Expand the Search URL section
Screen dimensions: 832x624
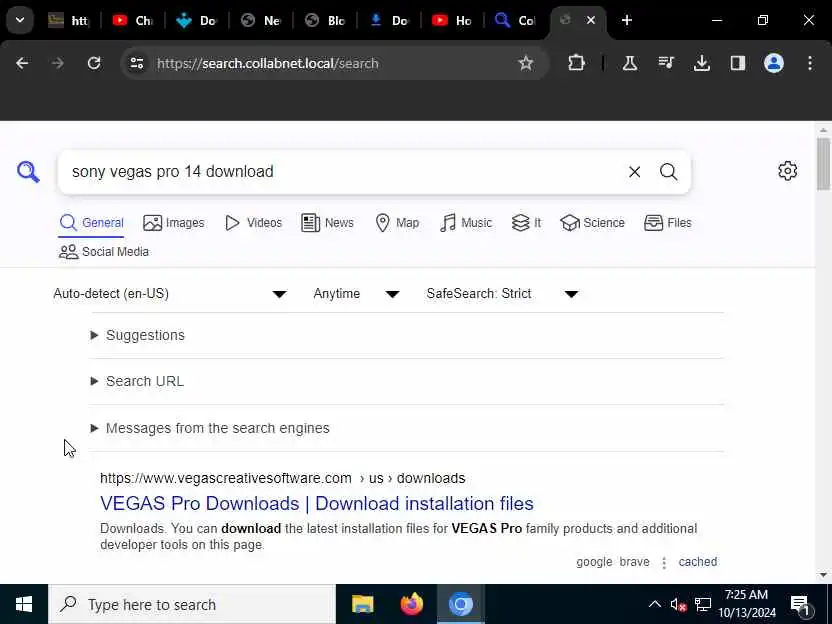[x=137, y=381]
